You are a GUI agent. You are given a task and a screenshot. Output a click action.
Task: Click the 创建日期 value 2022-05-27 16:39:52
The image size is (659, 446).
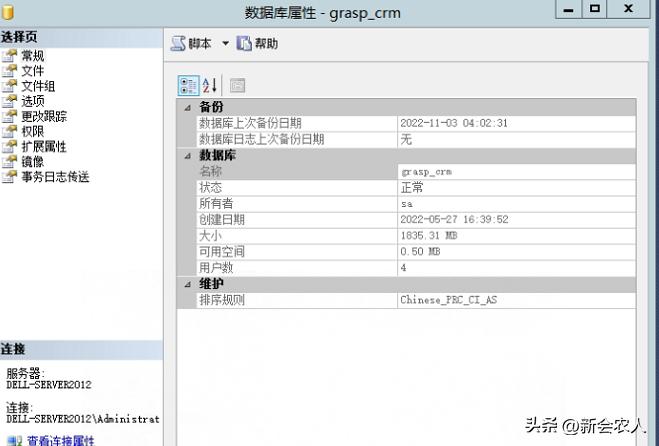pyautogui.click(x=454, y=219)
